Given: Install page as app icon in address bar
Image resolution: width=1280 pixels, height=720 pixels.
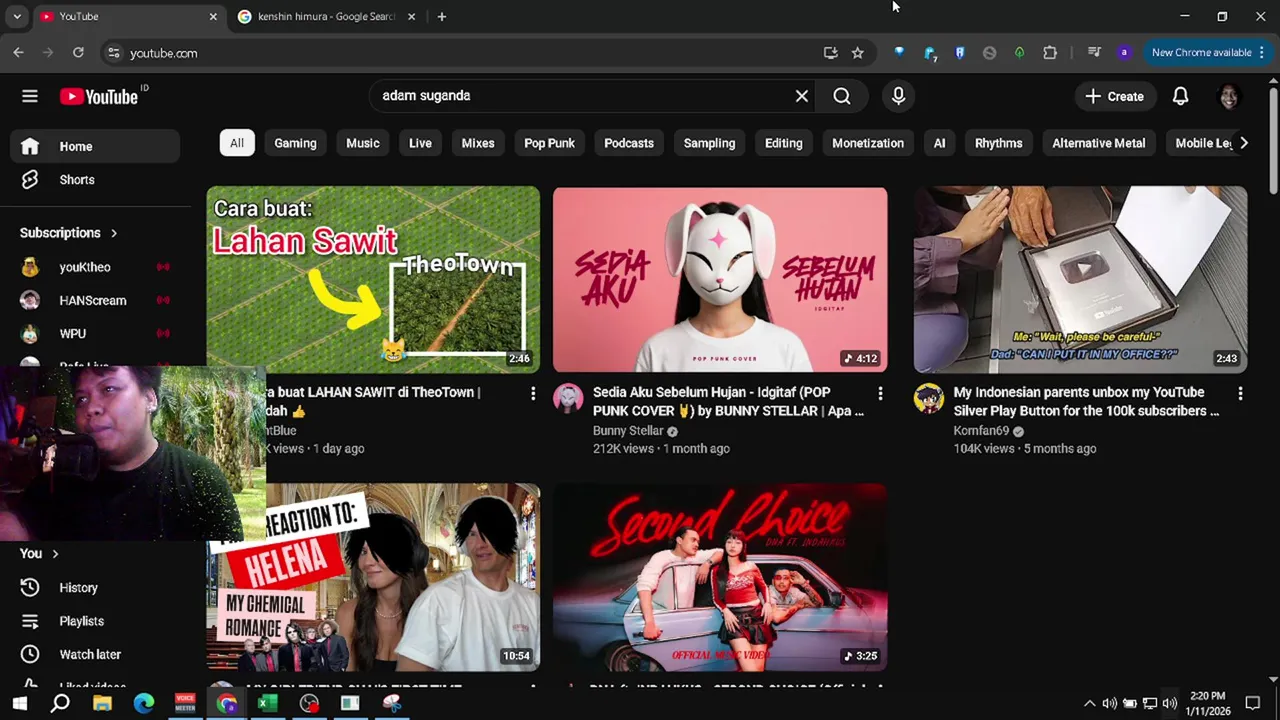Looking at the screenshot, I should 830,53.
